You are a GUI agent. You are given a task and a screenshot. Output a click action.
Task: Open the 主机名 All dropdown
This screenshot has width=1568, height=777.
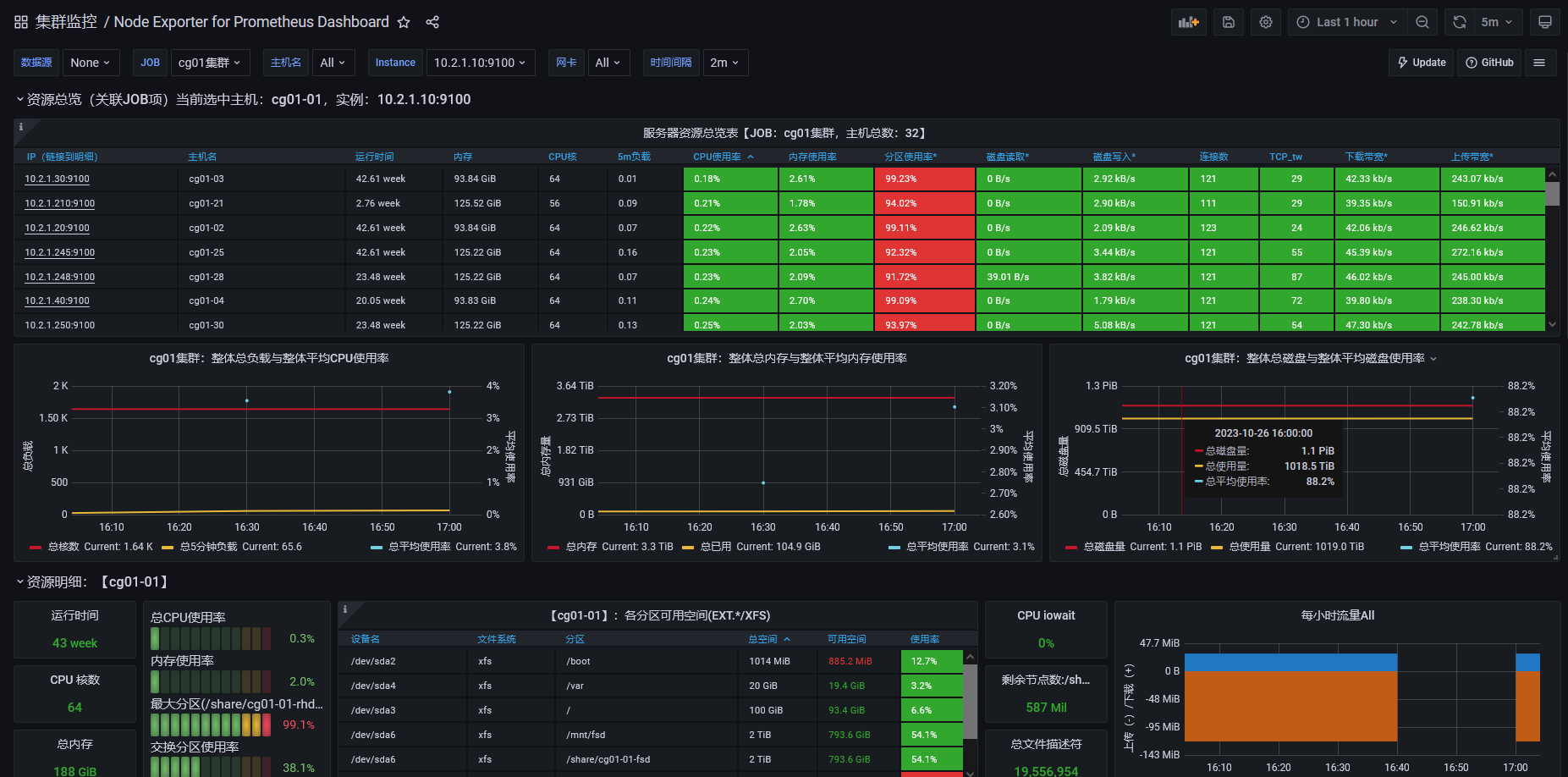(333, 63)
